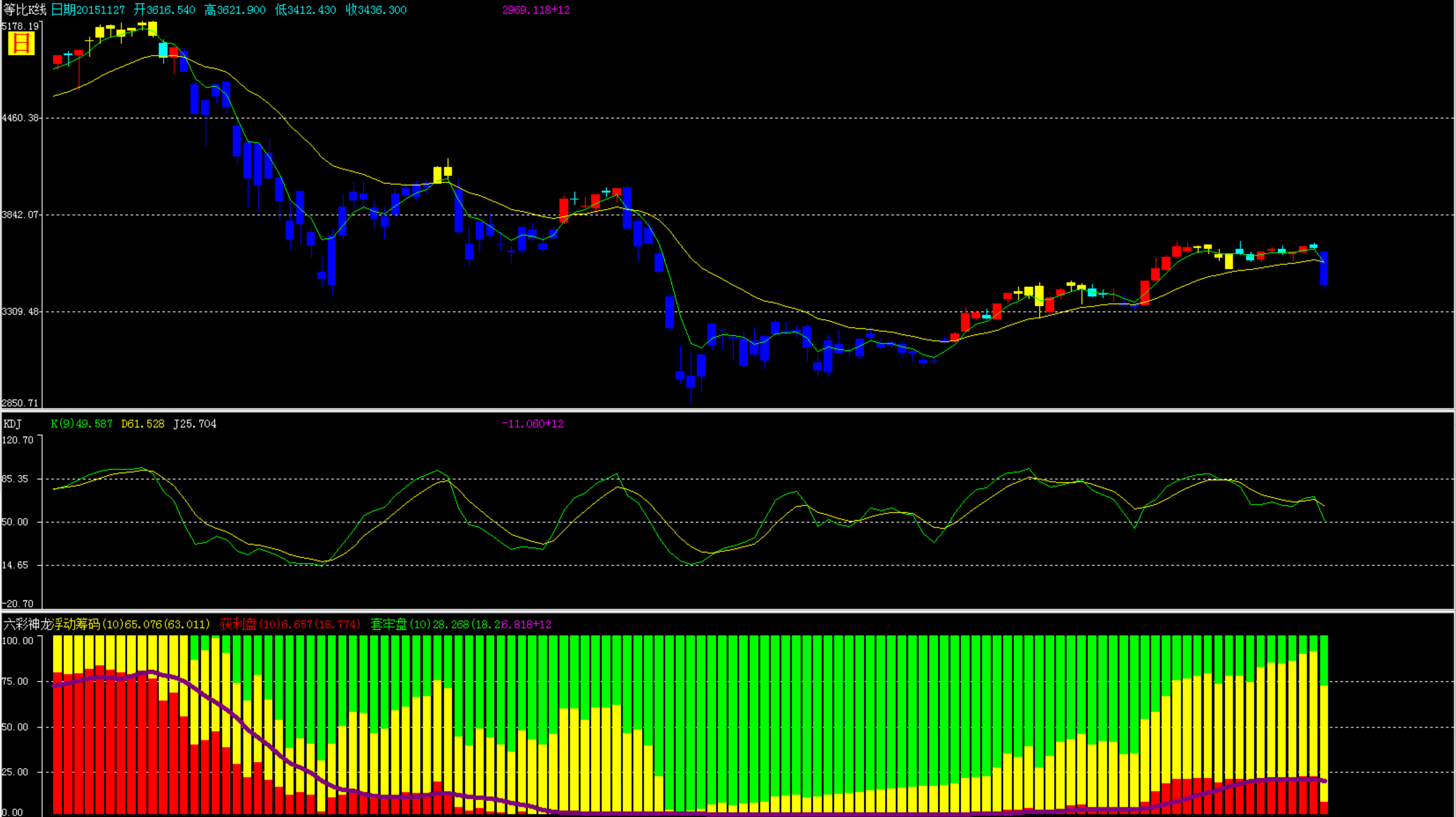Click the -20.70 KDJ axis label
Screen dimensions: 1456x817
point(18,604)
